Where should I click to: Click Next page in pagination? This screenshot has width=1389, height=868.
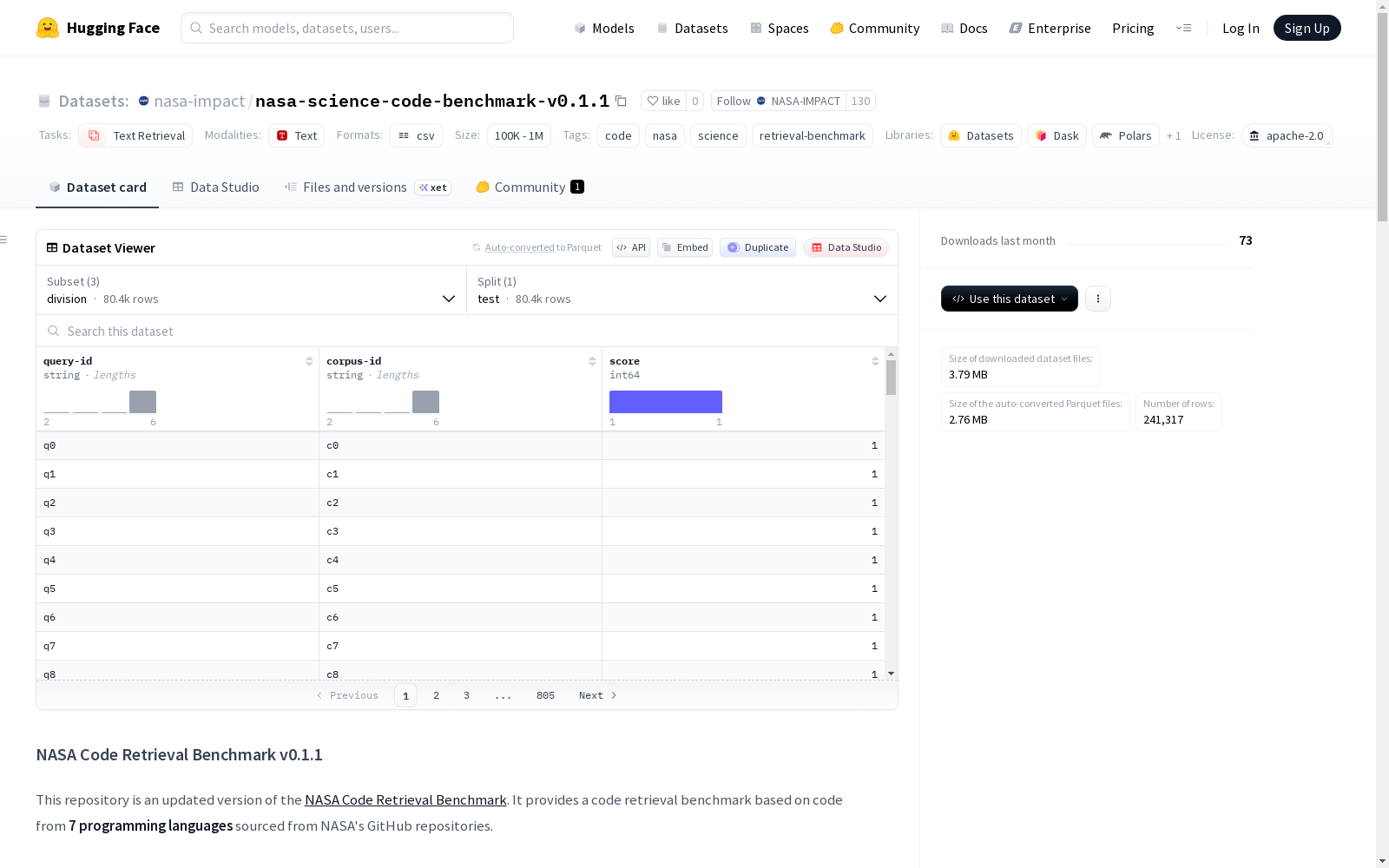(598, 695)
